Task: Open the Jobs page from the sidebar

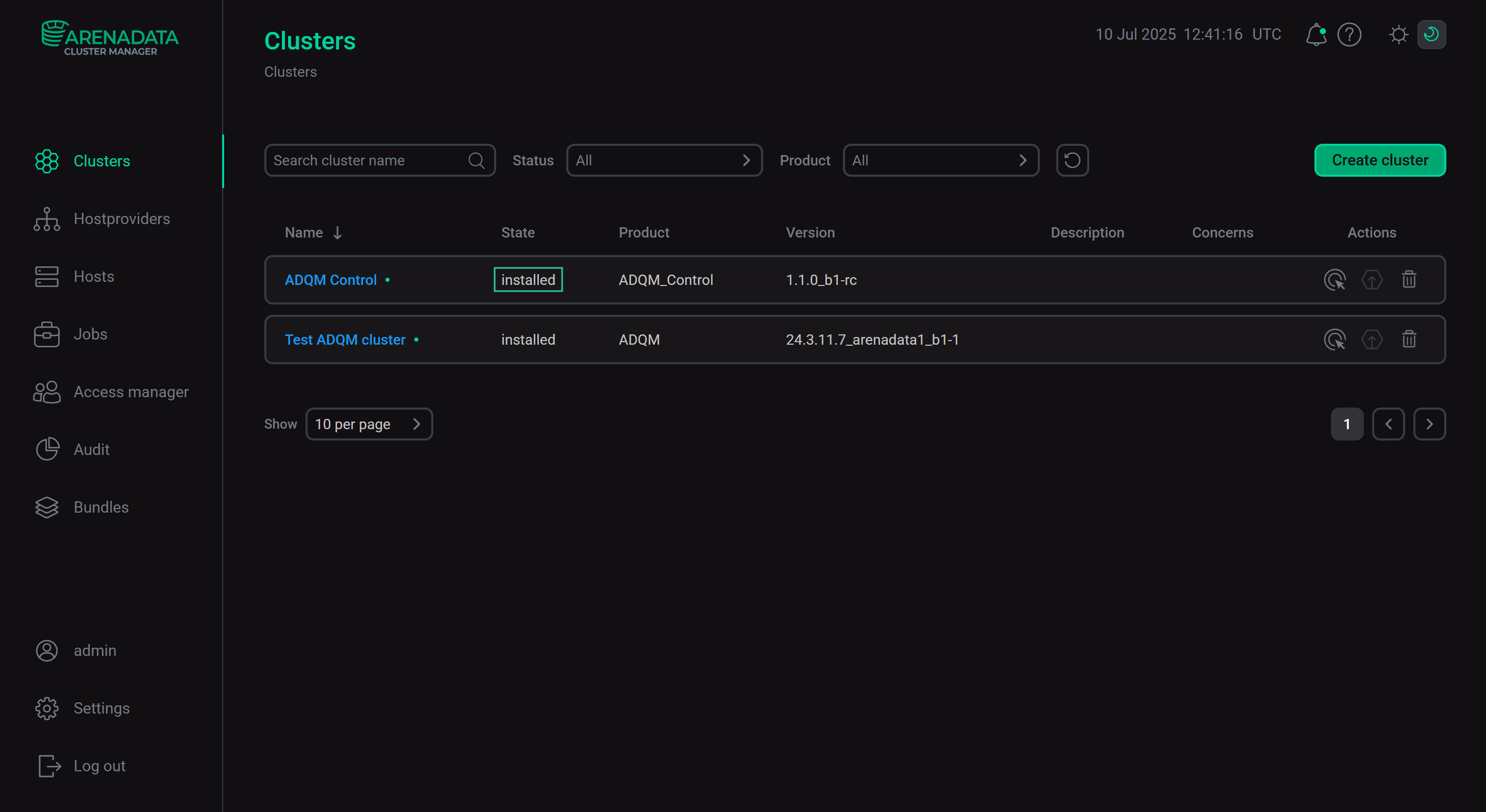Action: click(90, 334)
